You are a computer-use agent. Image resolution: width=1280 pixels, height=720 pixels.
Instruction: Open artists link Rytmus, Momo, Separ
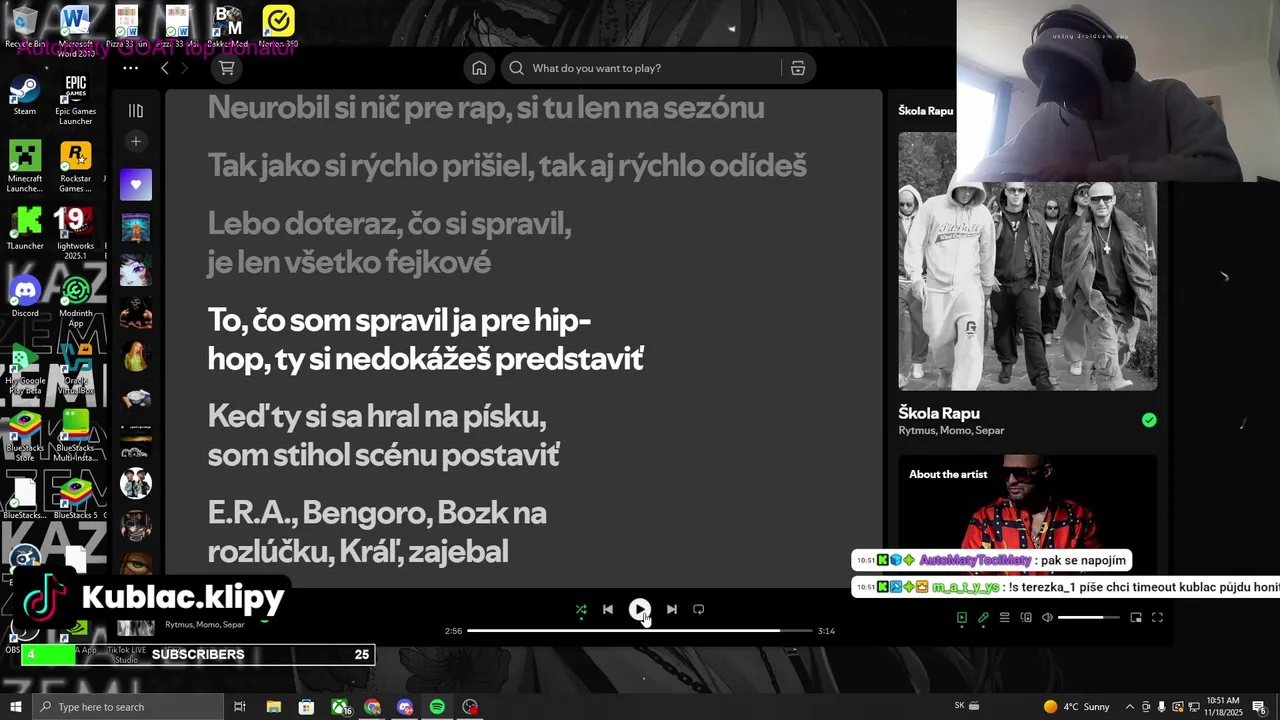point(951,431)
